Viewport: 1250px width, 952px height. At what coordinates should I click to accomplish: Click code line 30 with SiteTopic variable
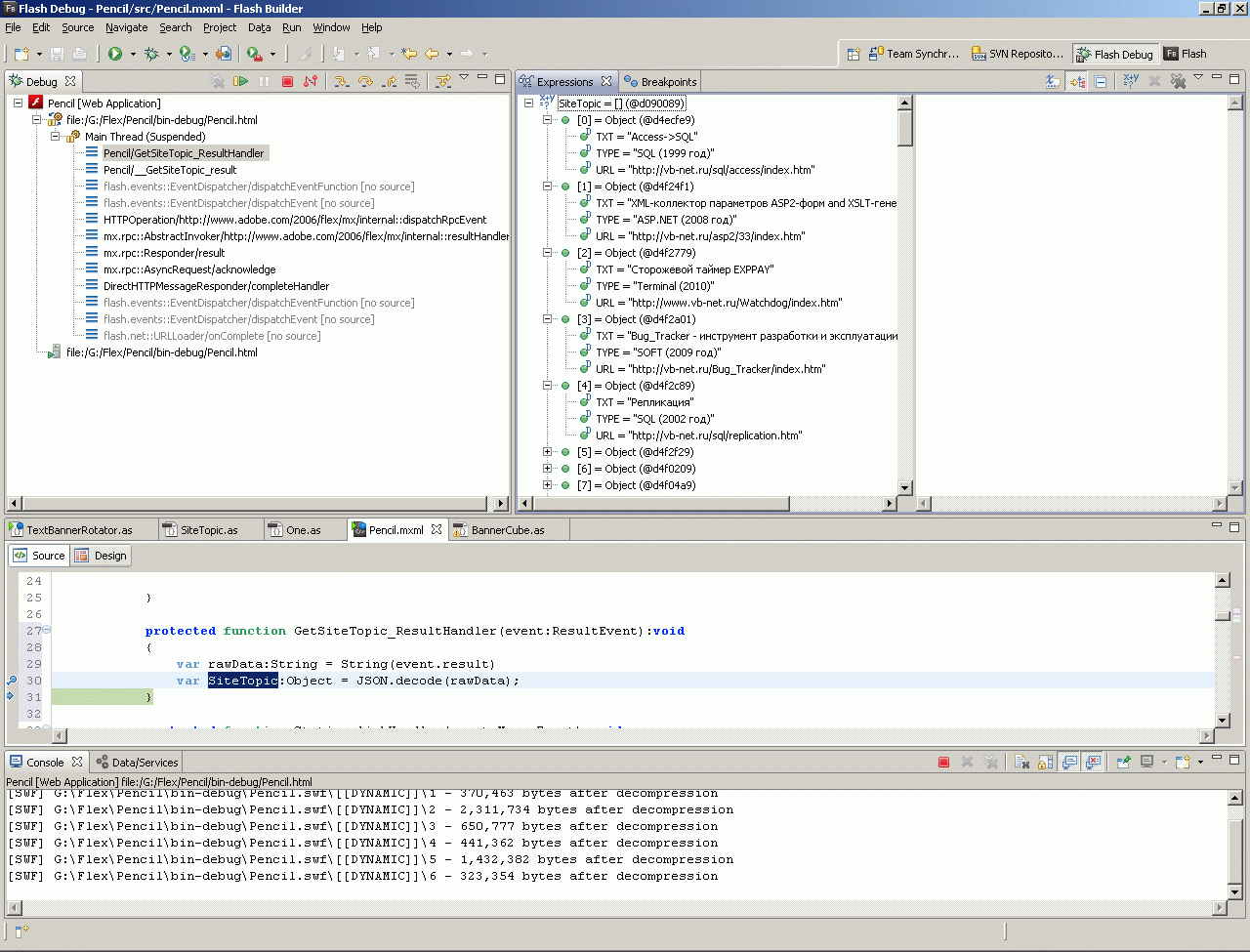[633, 681]
